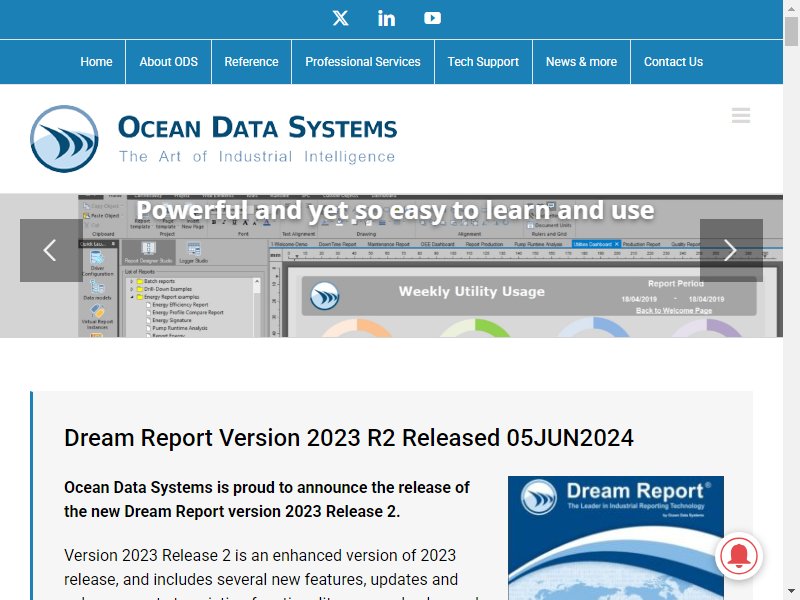Open the YouTube social icon
The image size is (800, 600).
(x=432, y=18)
